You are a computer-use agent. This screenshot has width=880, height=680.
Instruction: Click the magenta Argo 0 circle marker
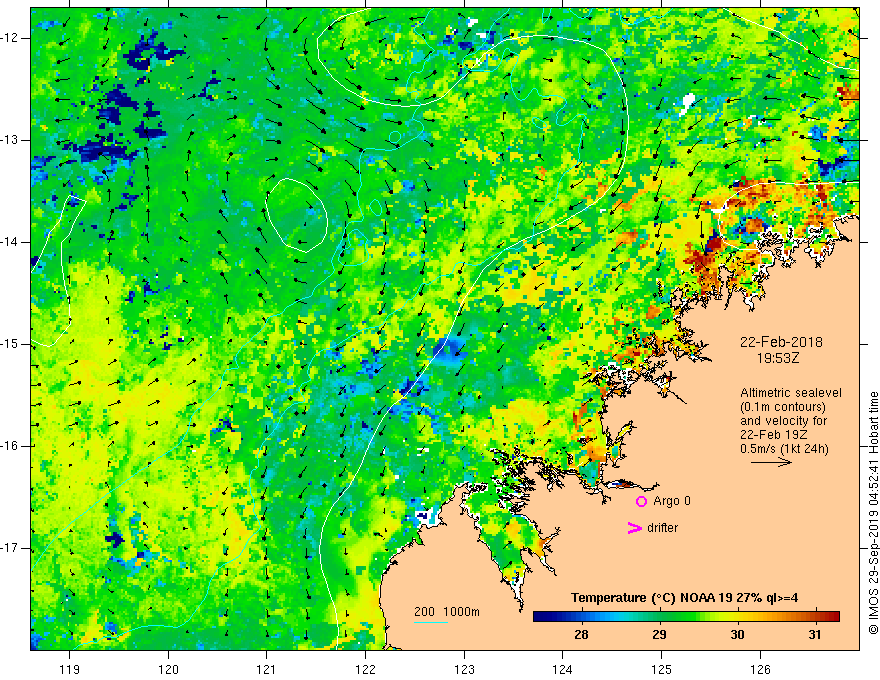click(x=641, y=501)
